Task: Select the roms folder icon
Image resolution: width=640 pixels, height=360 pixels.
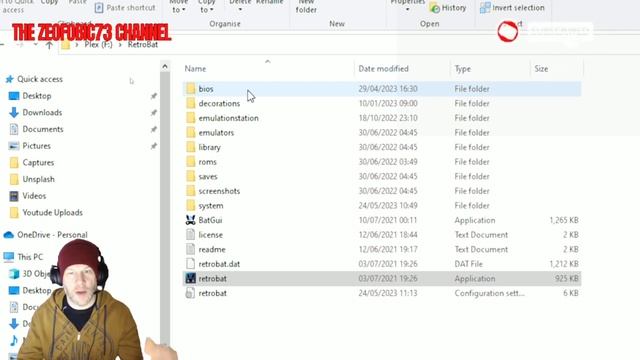Action: point(191,162)
